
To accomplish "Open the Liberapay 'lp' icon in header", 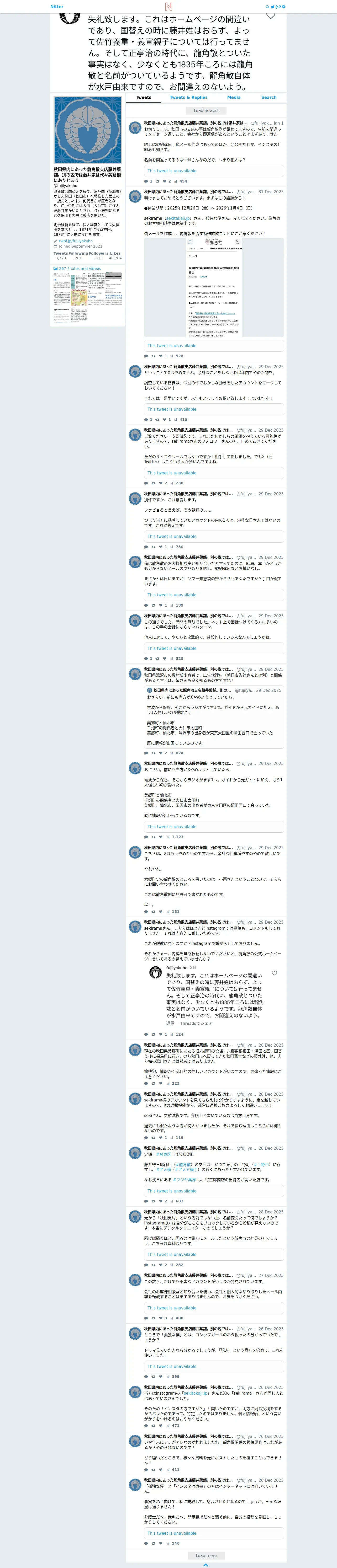I will [277, 7].
